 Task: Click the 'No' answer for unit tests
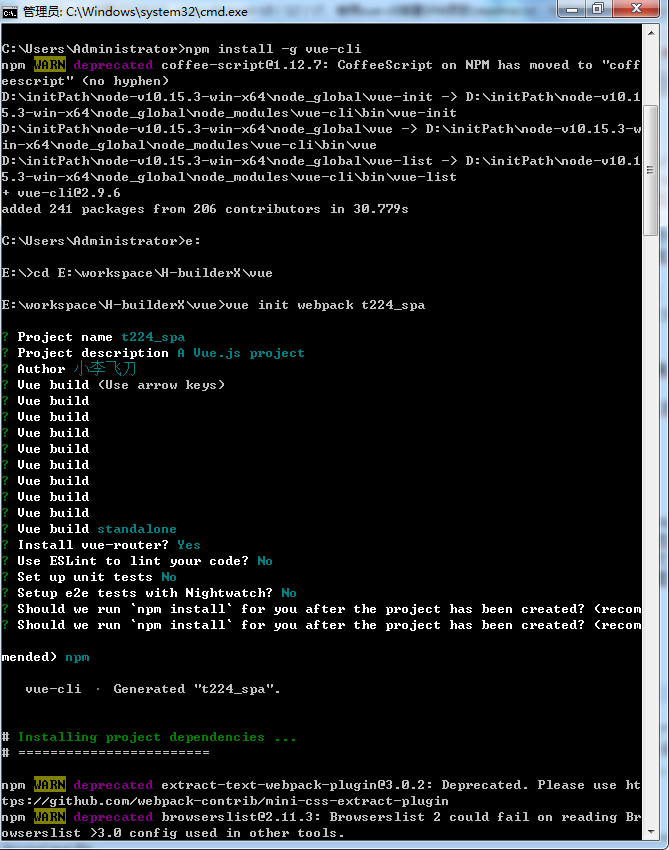click(169, 577)
